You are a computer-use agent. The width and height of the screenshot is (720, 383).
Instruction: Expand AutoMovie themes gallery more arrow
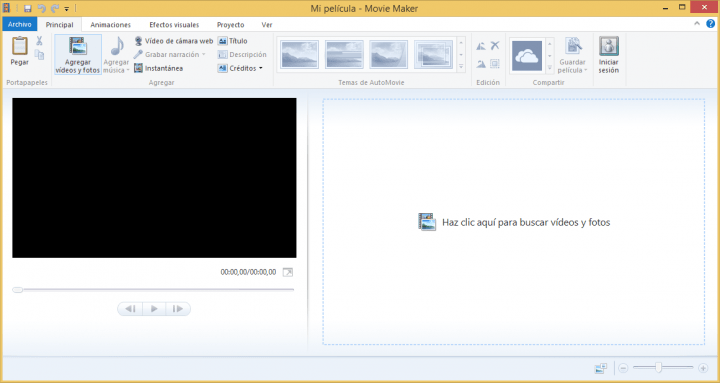(x=461, y=67)
